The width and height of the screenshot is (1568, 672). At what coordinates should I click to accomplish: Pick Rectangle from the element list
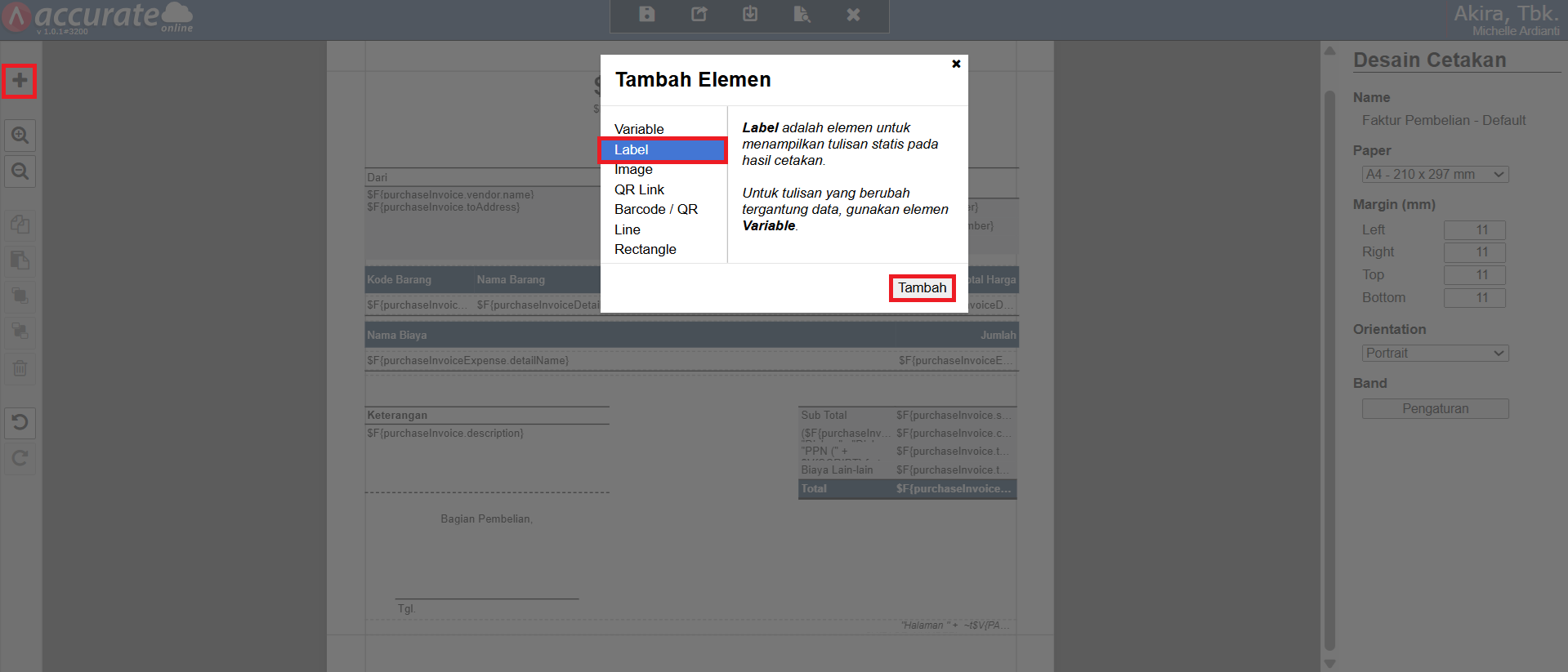tap(645, 250)
